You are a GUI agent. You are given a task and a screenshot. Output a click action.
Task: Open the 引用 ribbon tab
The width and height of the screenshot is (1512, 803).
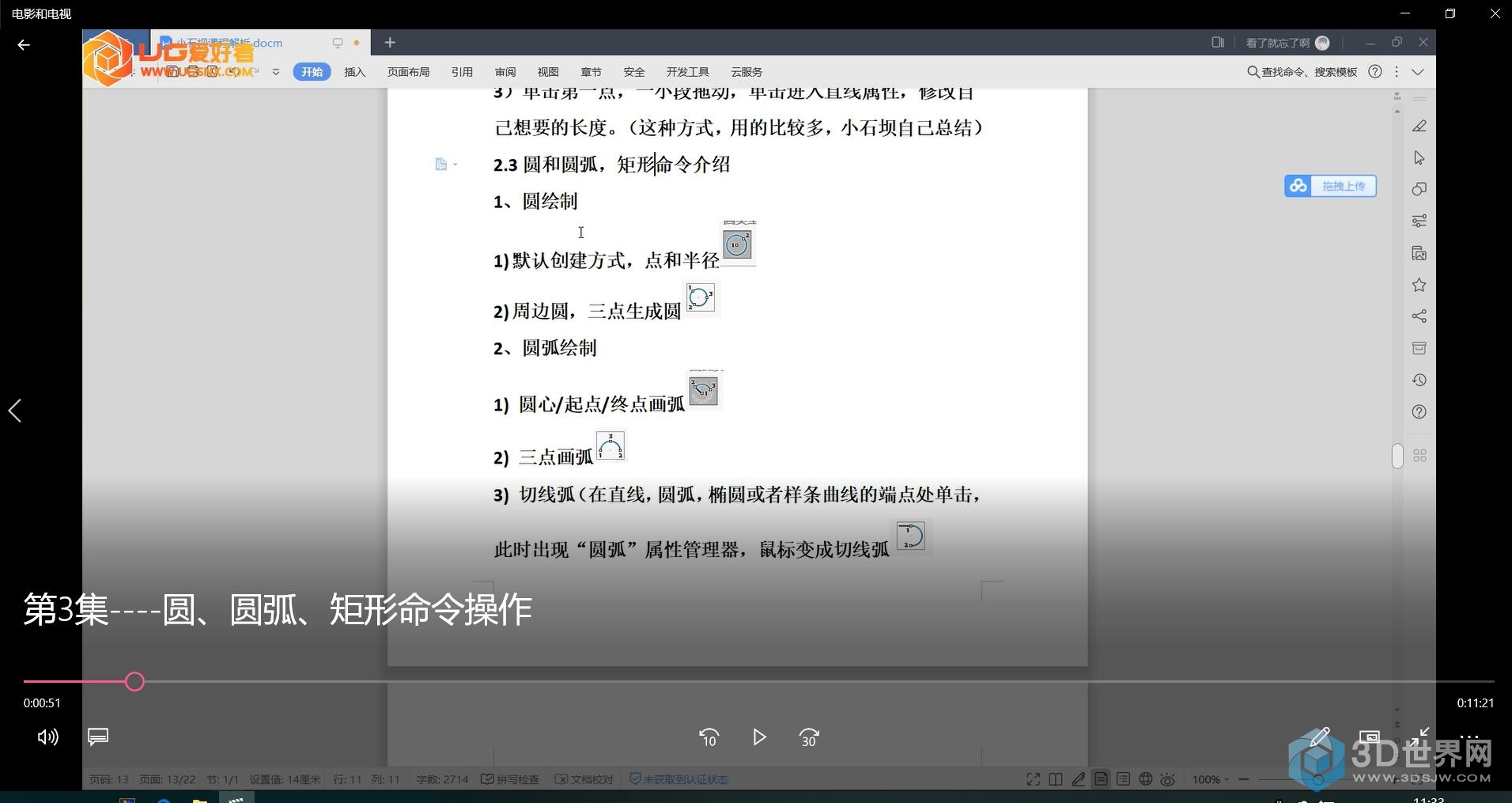pyautogui.click(x=462, y=72)
